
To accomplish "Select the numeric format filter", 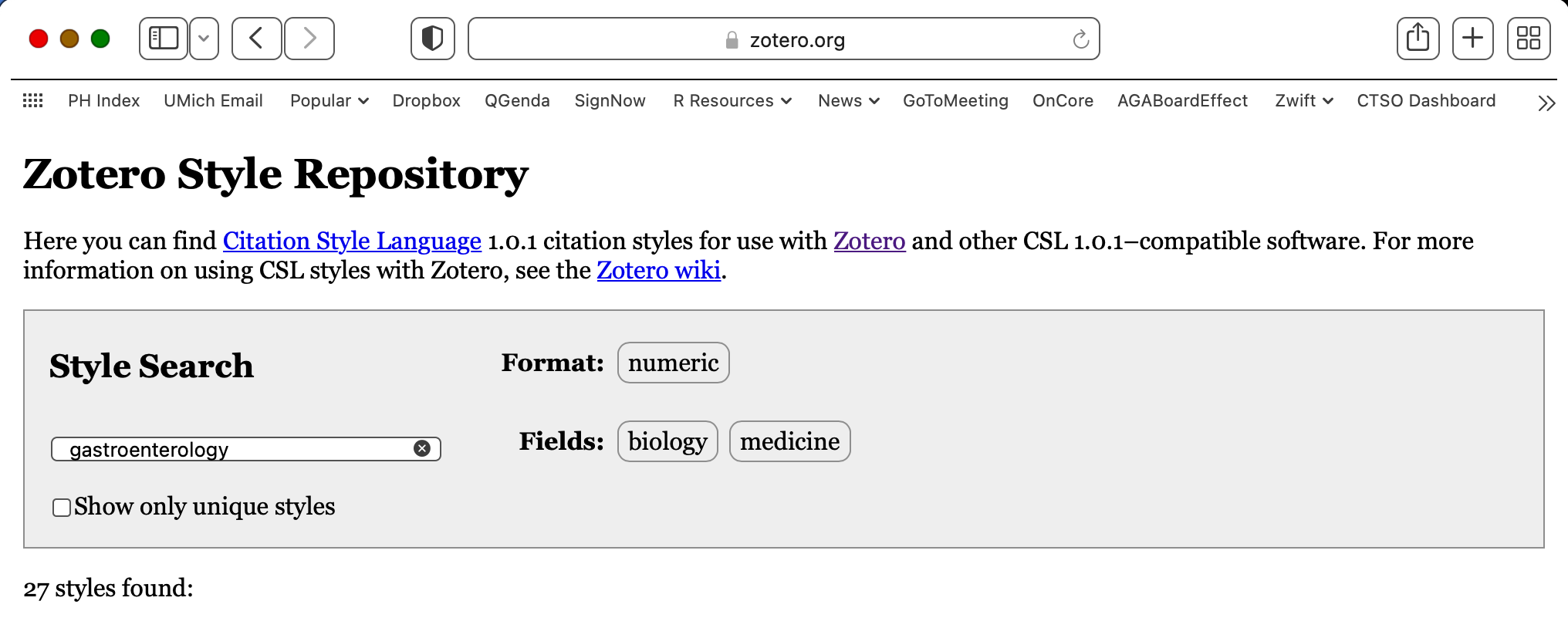I will [x=672, y=362].
